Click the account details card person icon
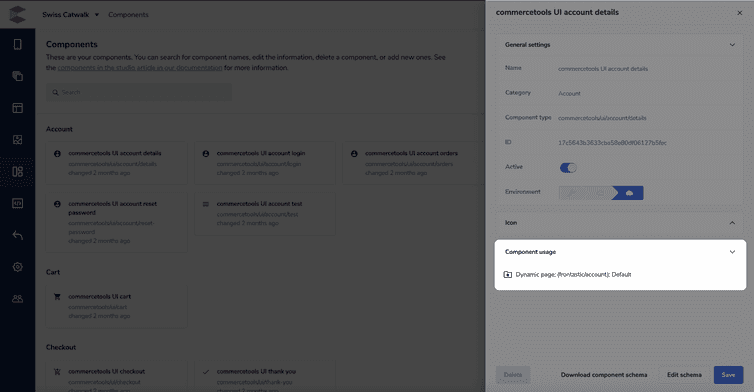 click(57, 154)
